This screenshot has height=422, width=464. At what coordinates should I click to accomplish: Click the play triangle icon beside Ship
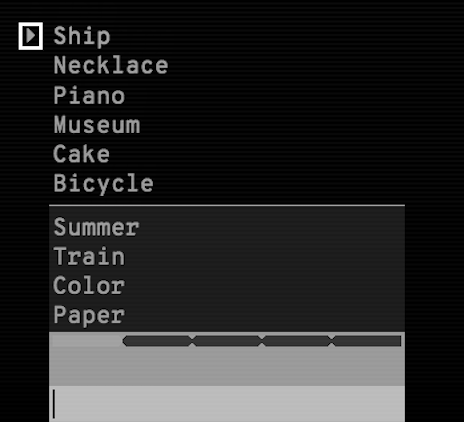point(31,36)
